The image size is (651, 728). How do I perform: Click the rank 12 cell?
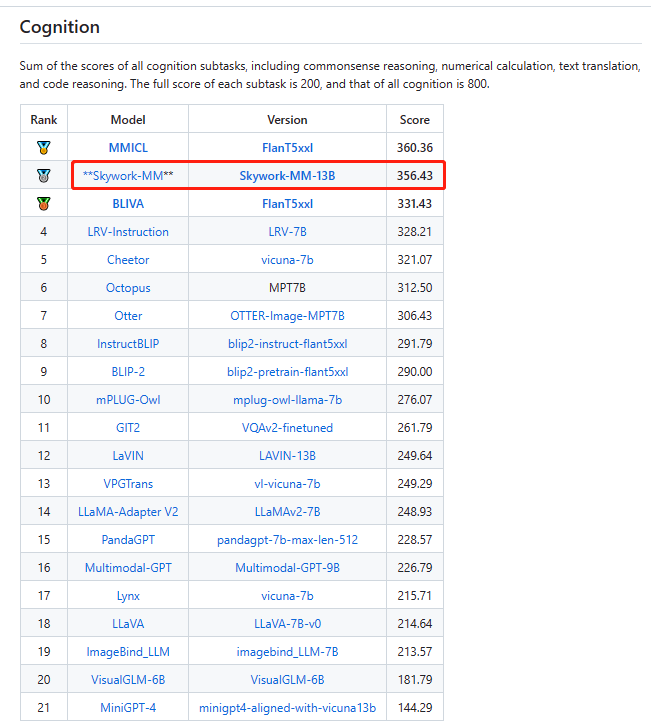coord(44,455)
